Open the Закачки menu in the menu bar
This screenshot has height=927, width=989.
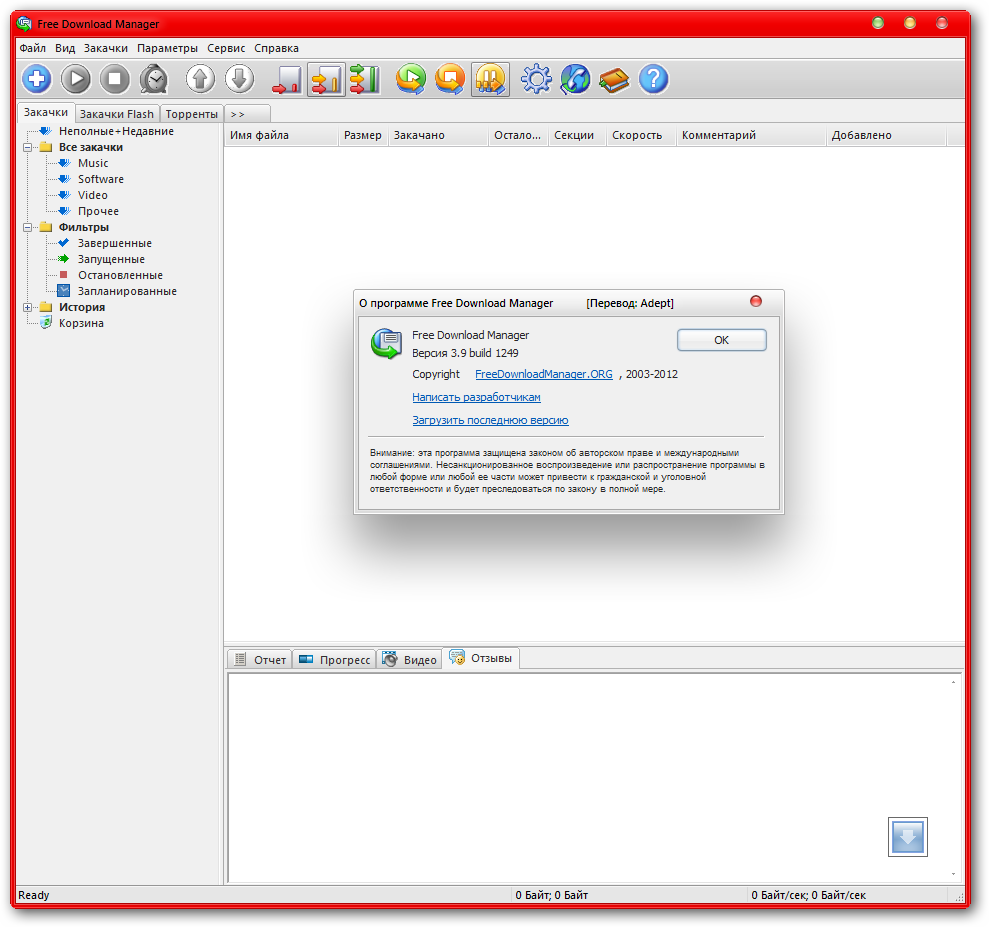coord(105,48)
